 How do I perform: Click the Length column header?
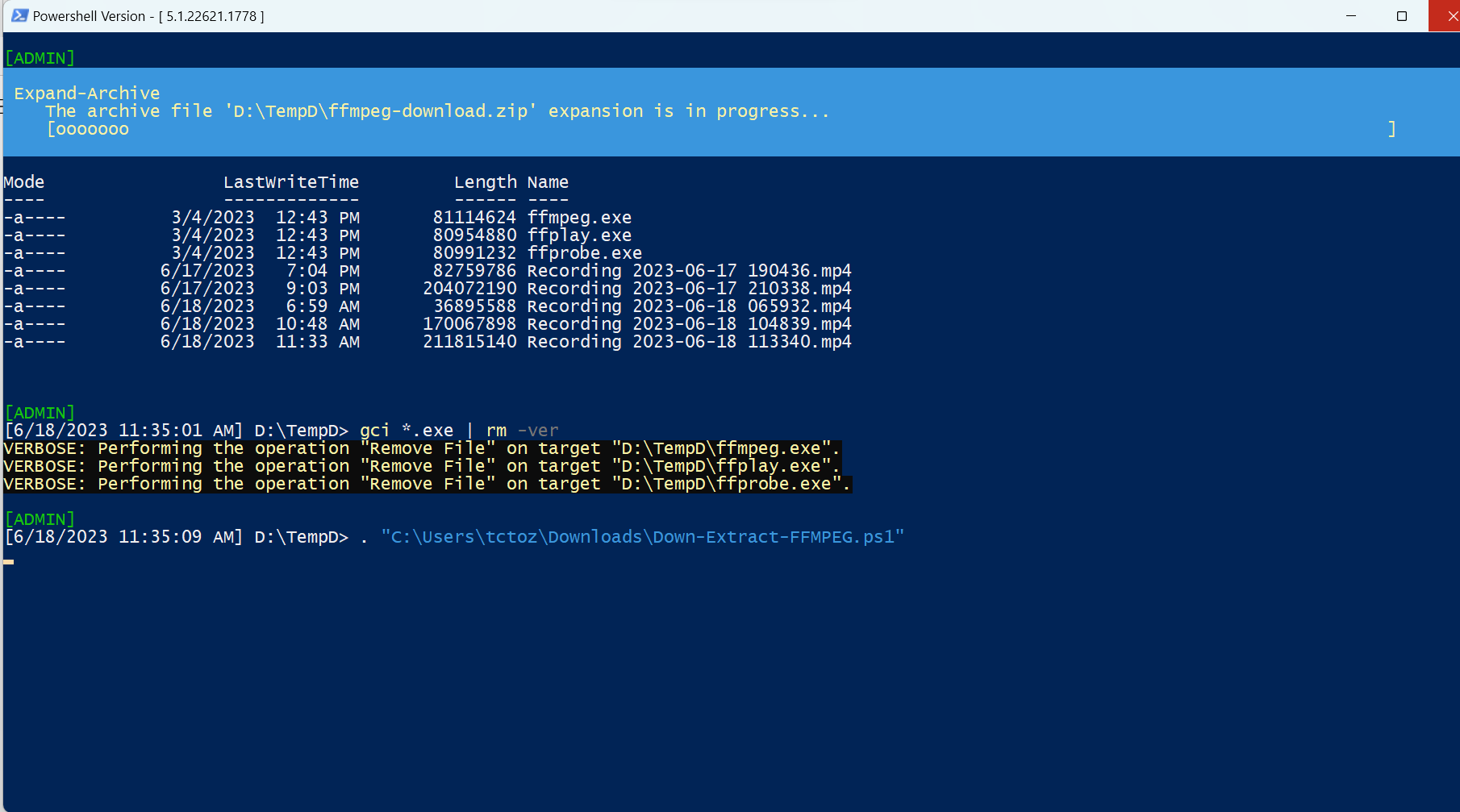pyautogui.click(x=486, y=182)
